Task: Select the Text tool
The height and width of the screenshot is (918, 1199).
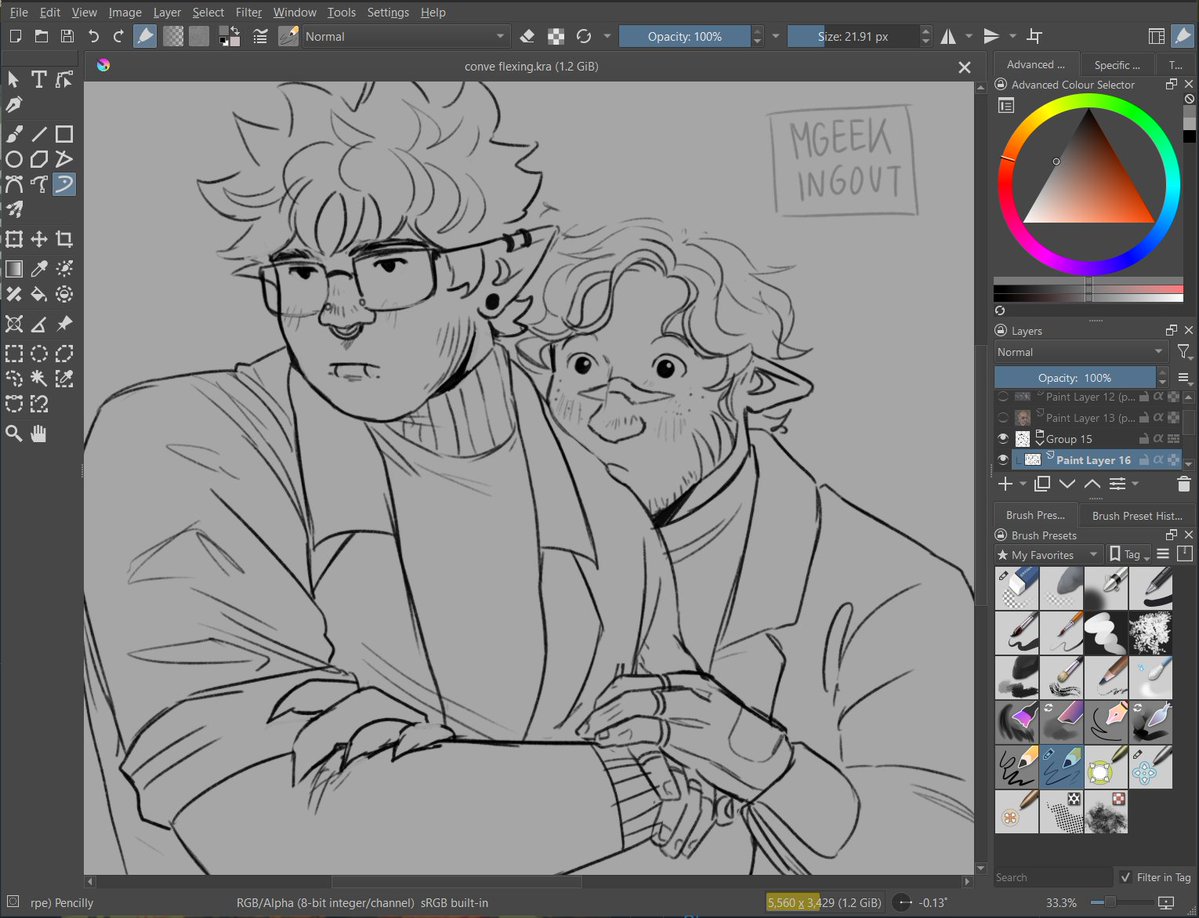Action: click(x=39, y=79)
